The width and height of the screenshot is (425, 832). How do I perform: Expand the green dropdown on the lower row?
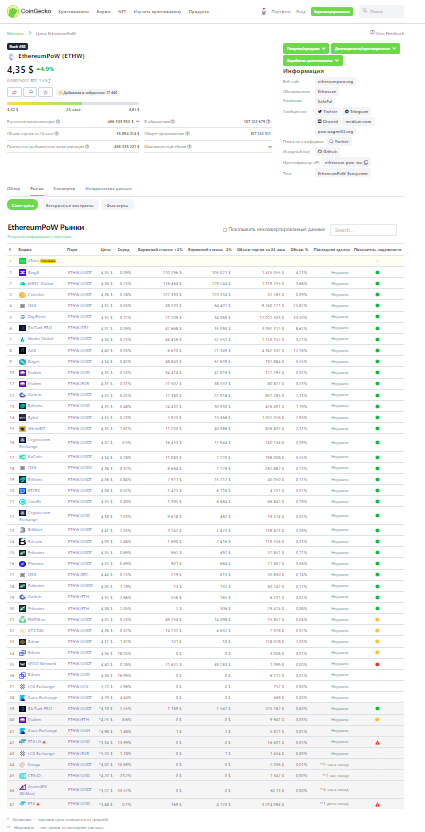(313, 60)
